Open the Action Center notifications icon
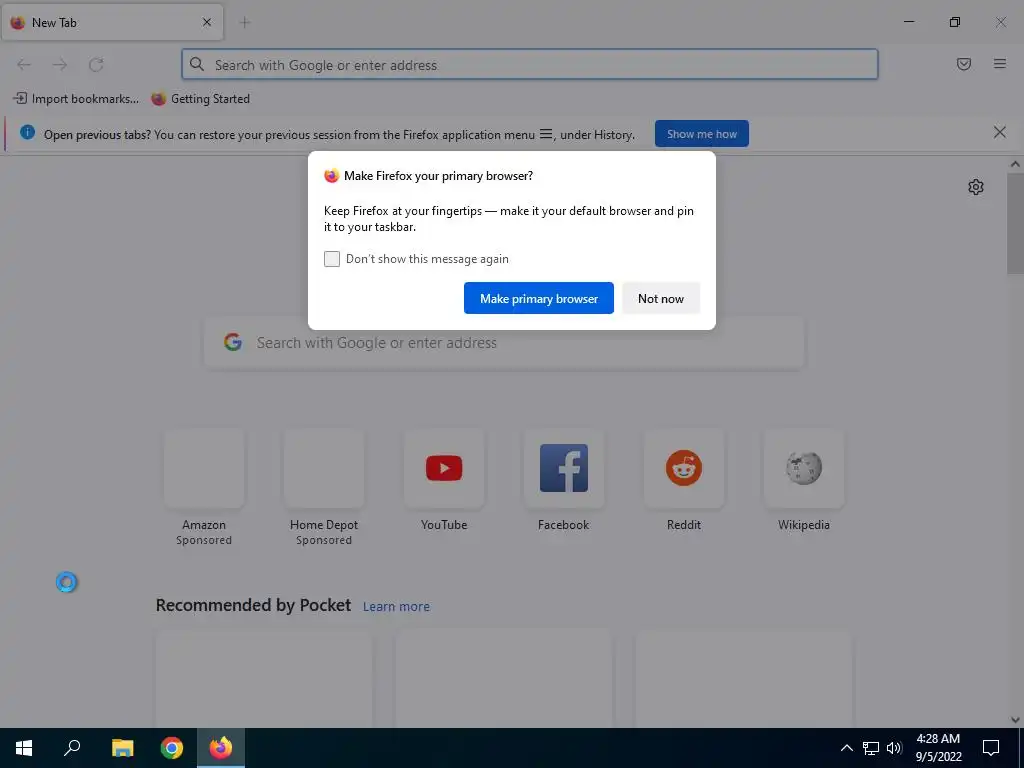 [x=991, y=748]
